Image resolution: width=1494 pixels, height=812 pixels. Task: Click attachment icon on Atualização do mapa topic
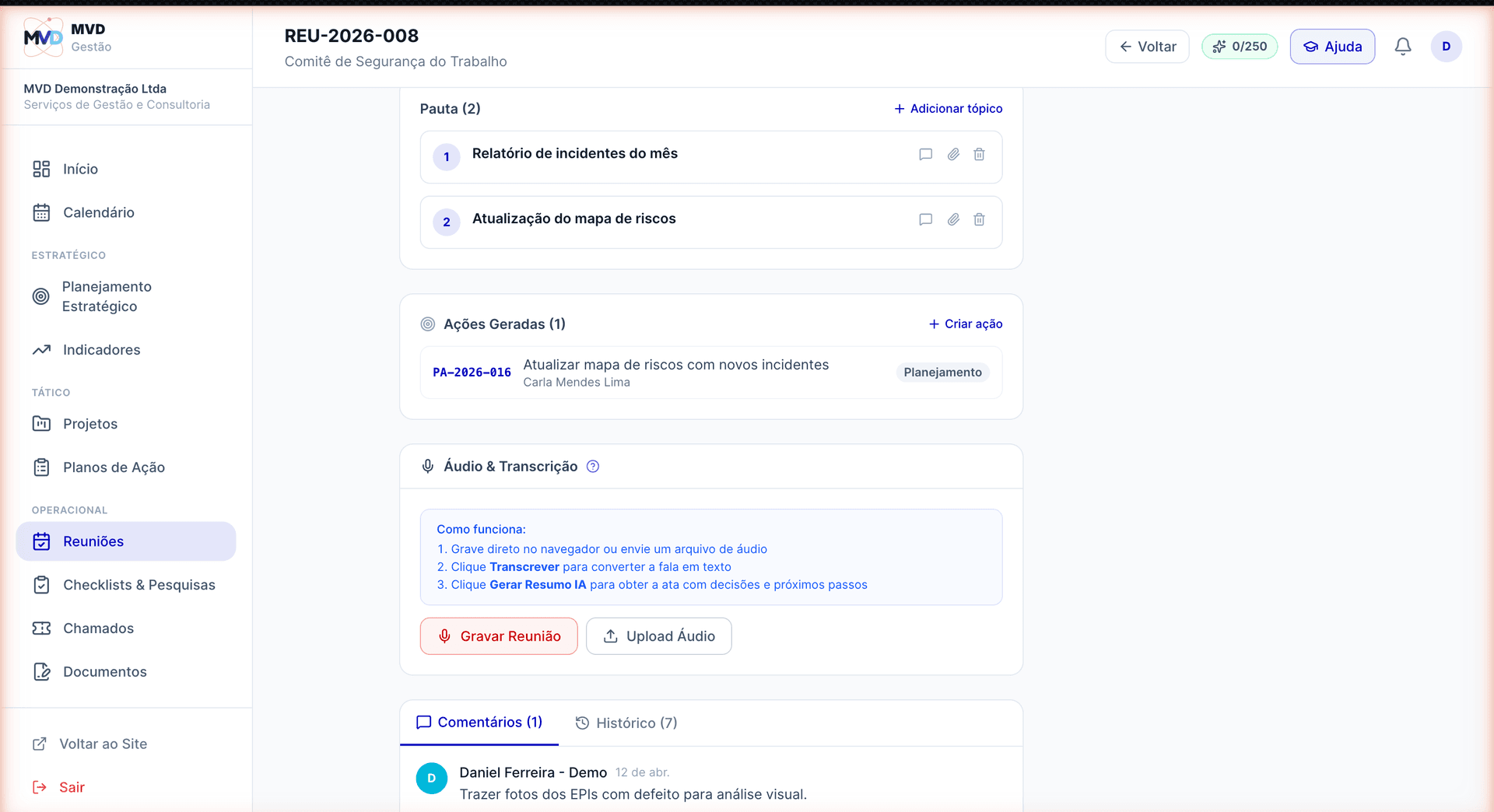[953, 220]
